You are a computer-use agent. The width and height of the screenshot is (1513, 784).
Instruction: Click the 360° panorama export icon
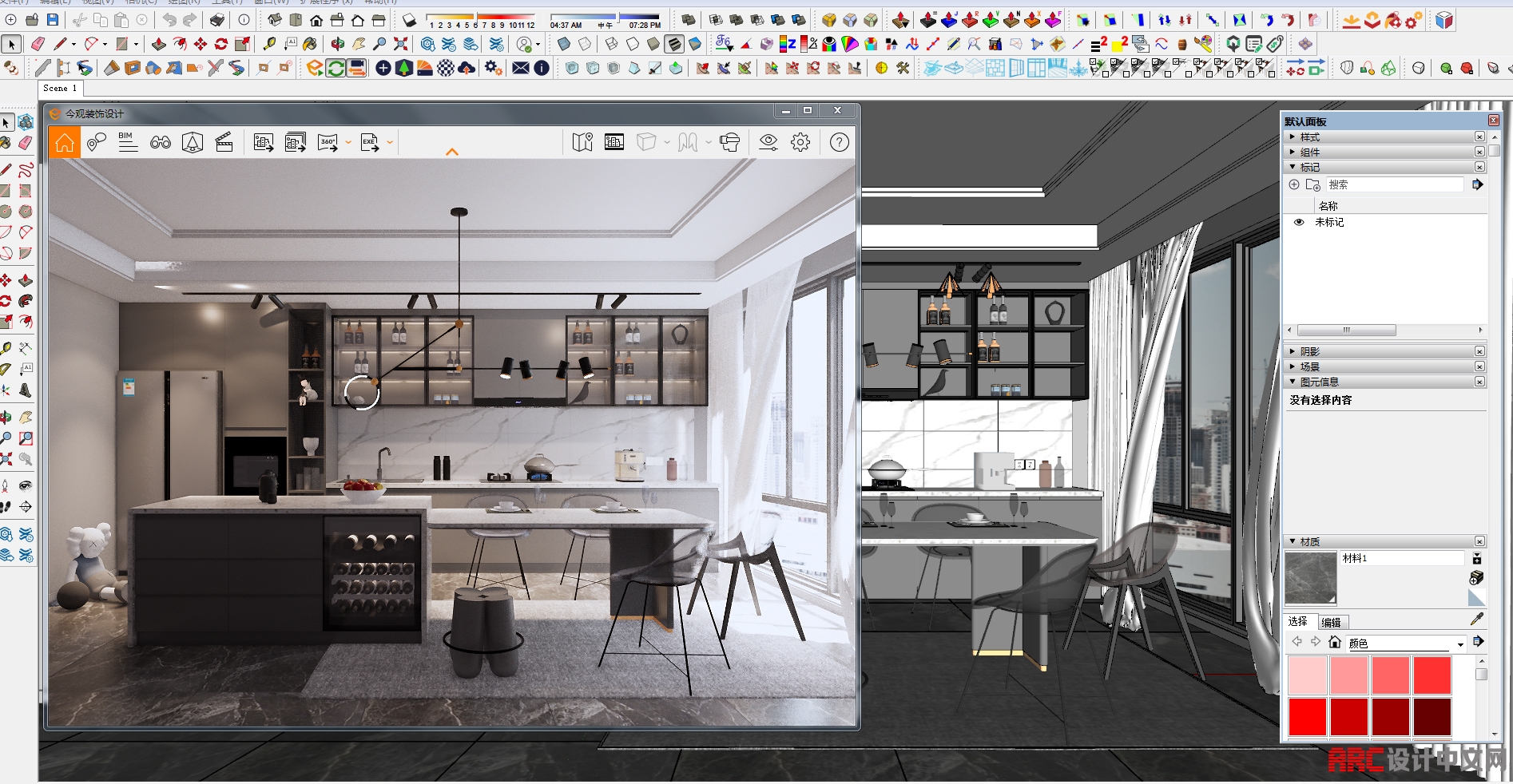(328, 143)
